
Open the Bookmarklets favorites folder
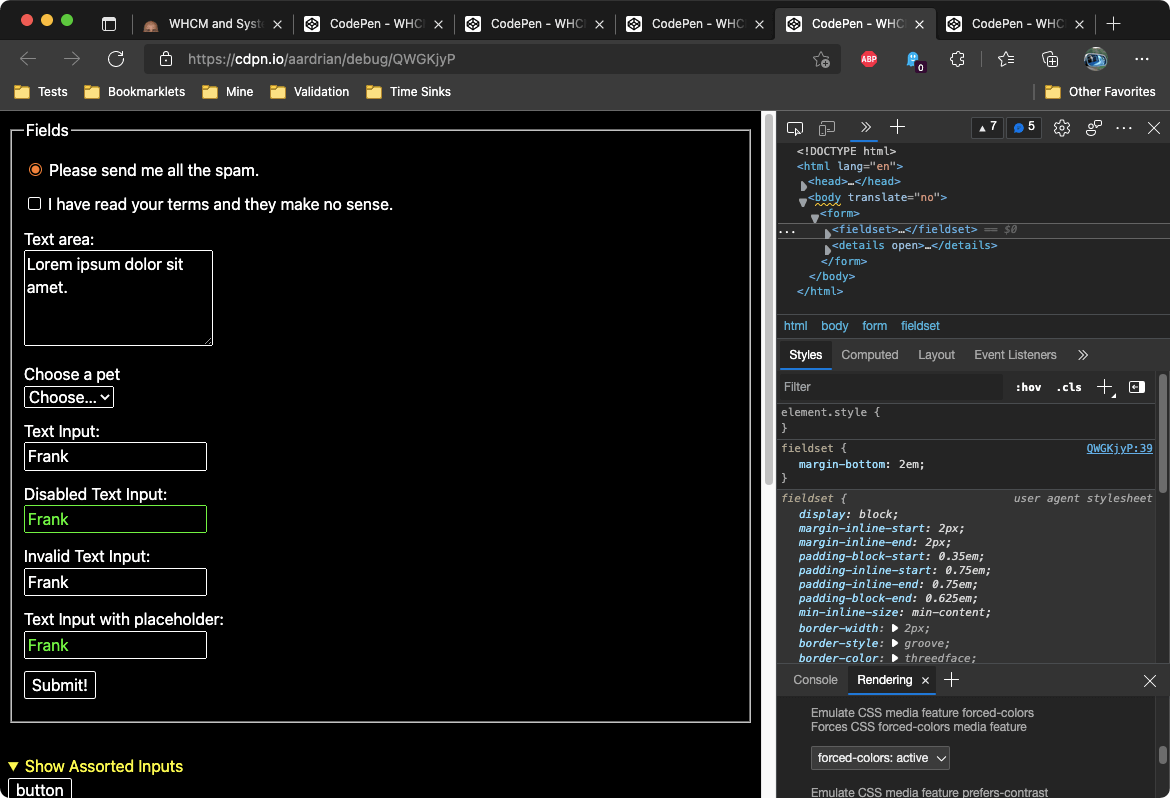[135, 92]
